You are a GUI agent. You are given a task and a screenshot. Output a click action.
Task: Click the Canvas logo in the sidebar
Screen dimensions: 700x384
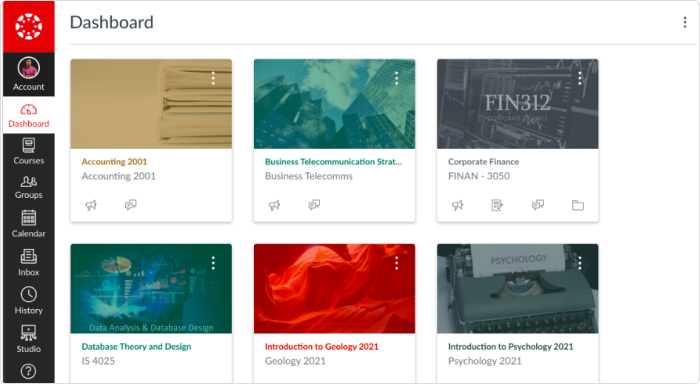coord(29,26)
